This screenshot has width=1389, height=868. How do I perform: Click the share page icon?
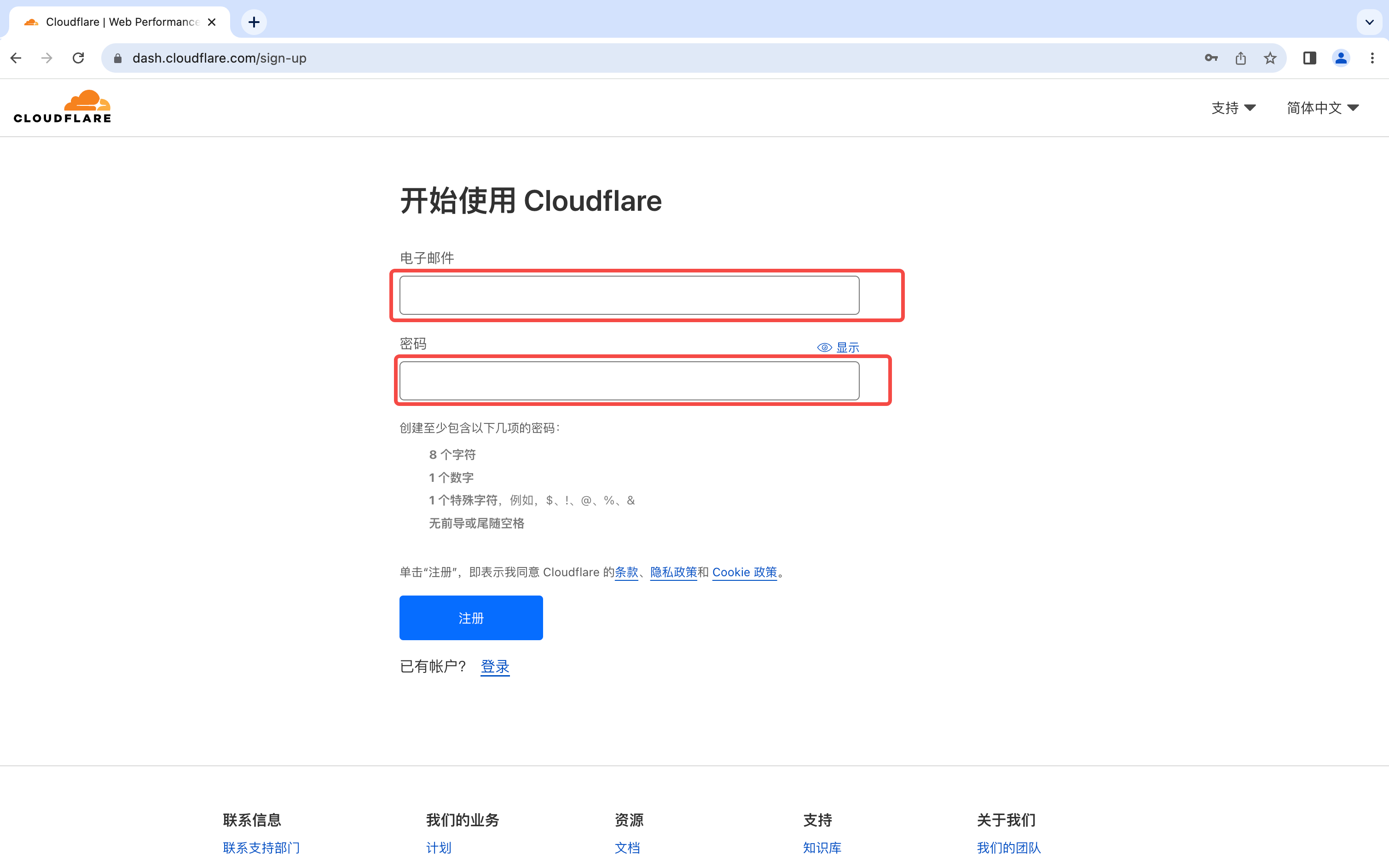click(1241, 58)
